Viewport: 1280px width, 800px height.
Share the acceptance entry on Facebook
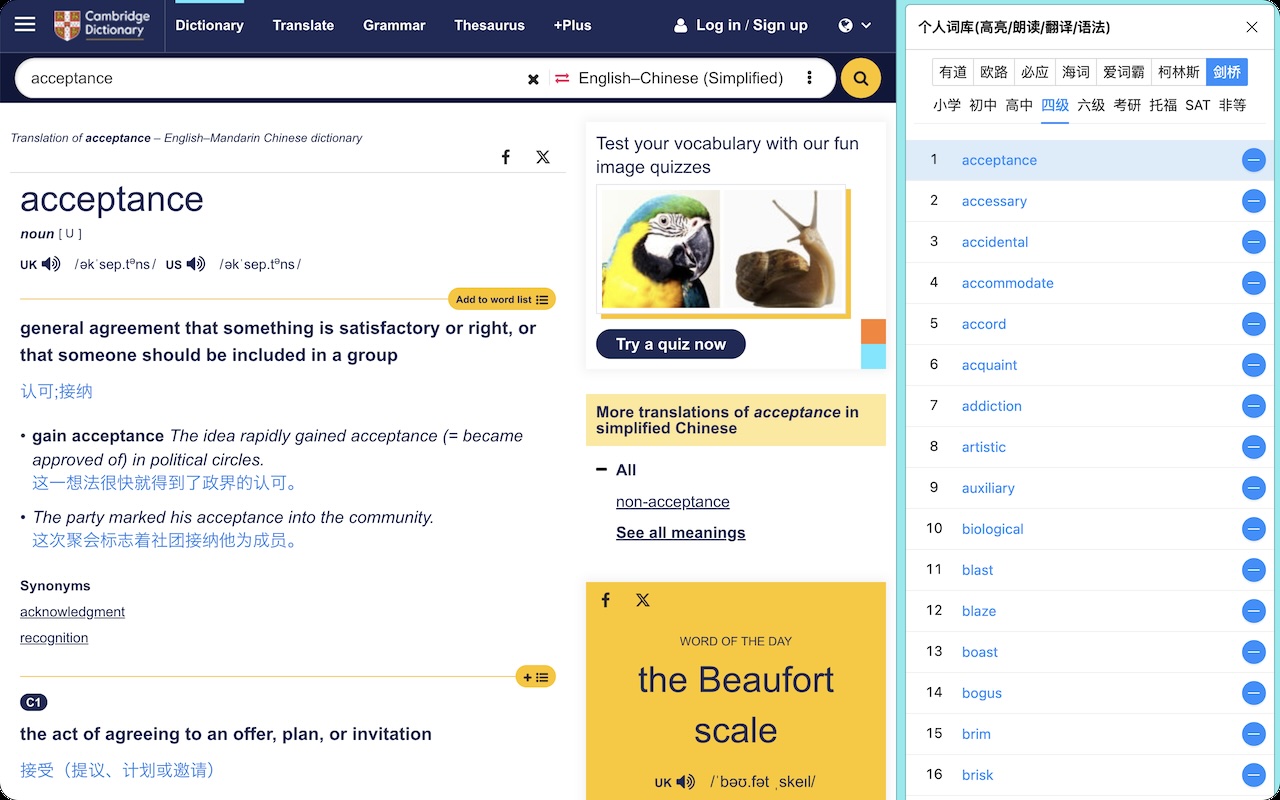point(506,157)
